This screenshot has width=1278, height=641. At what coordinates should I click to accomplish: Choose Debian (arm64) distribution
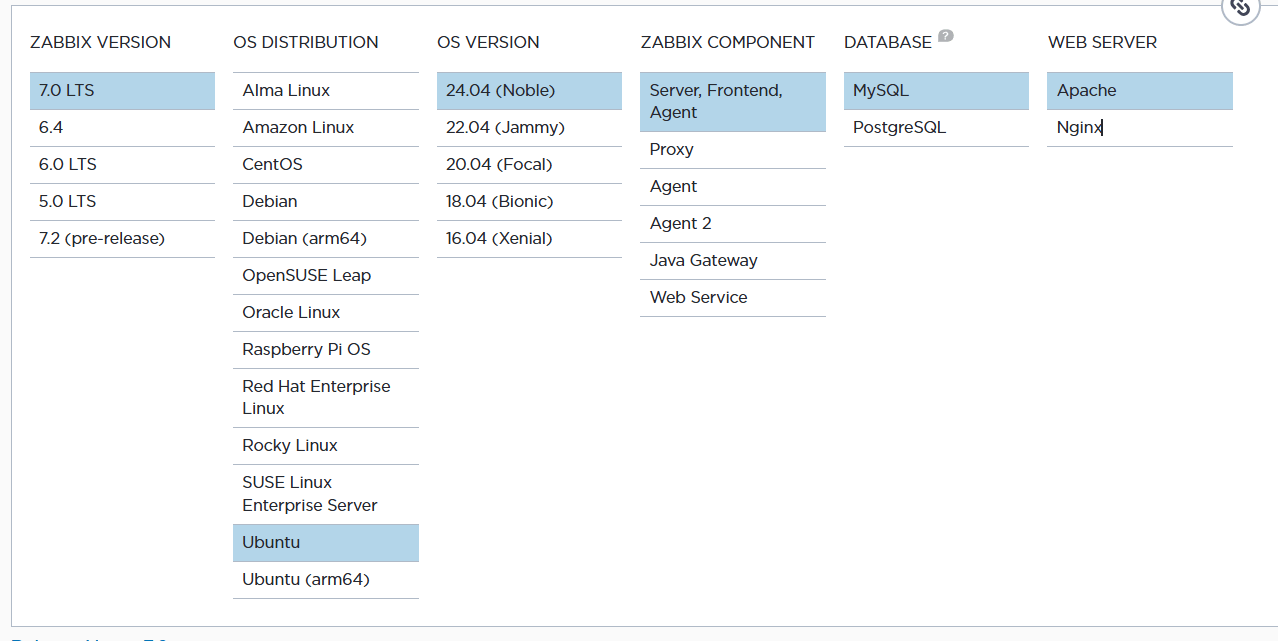coord(326,239)
